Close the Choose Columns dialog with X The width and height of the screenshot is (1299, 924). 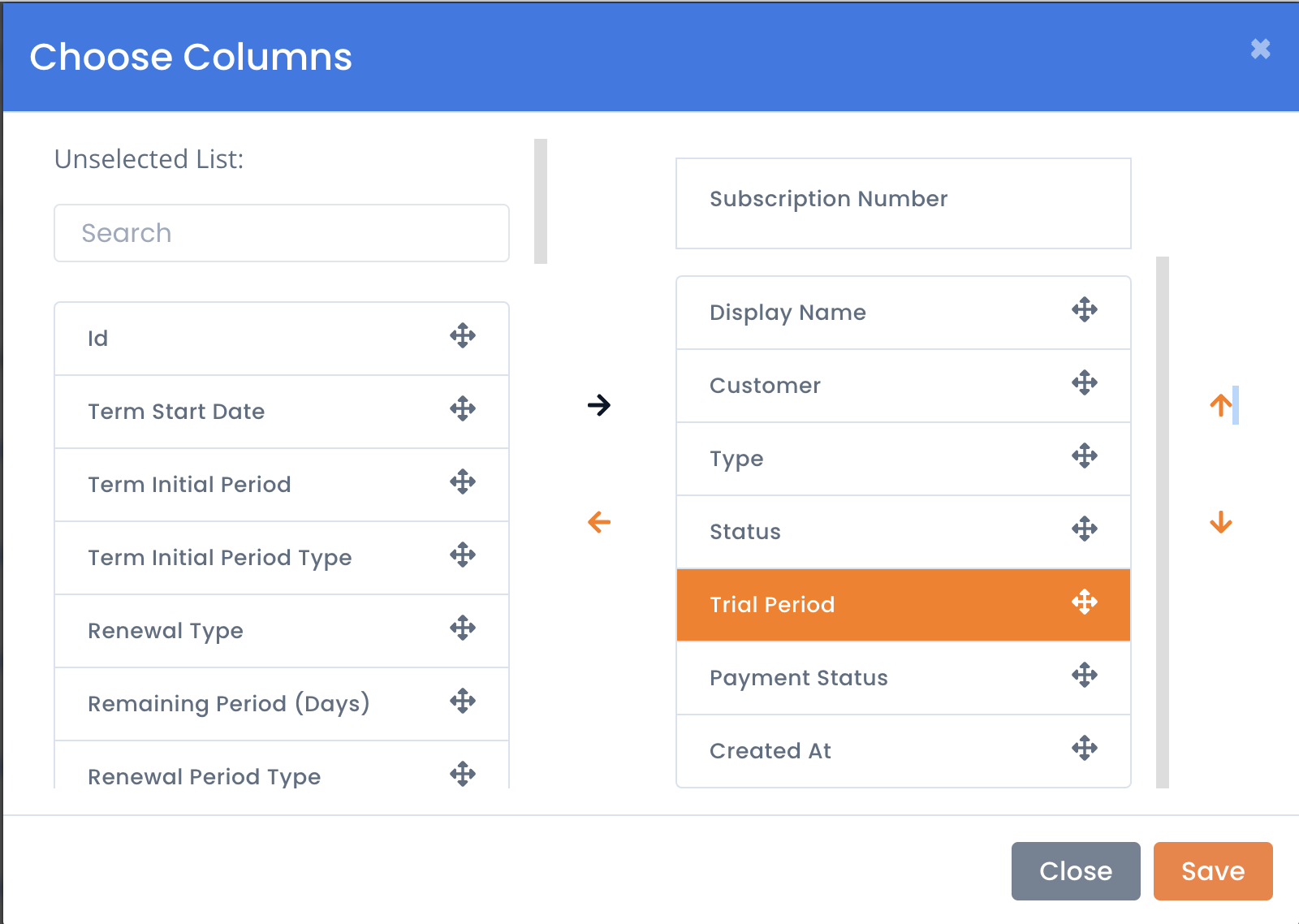(1260, 50)
